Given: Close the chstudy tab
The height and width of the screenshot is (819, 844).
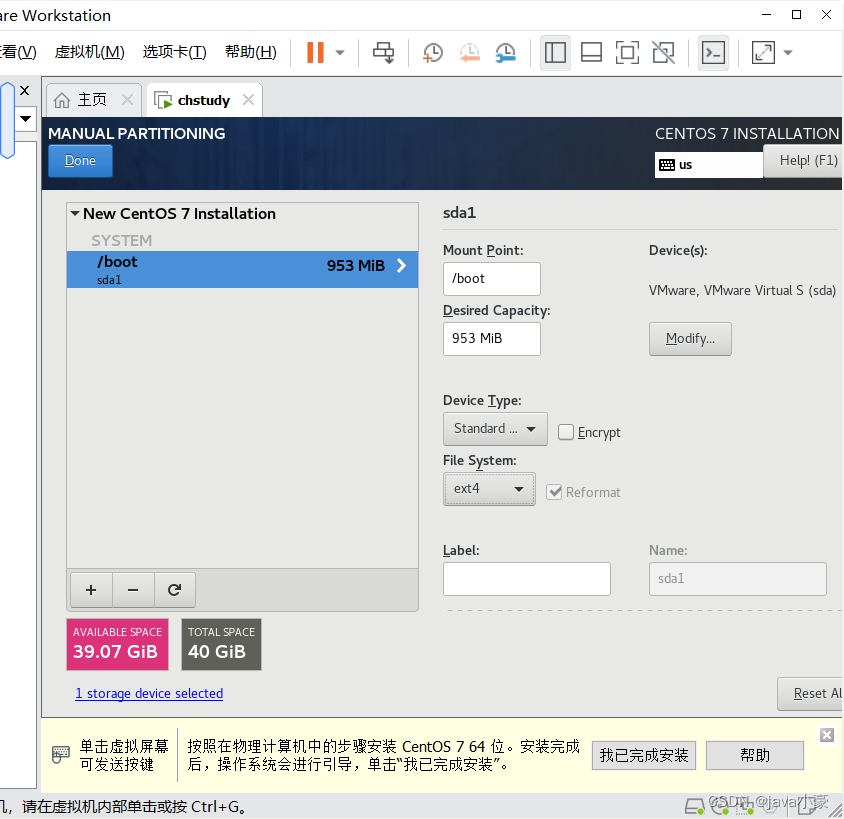Looking at the screenshot, I should tap(248, 100).
